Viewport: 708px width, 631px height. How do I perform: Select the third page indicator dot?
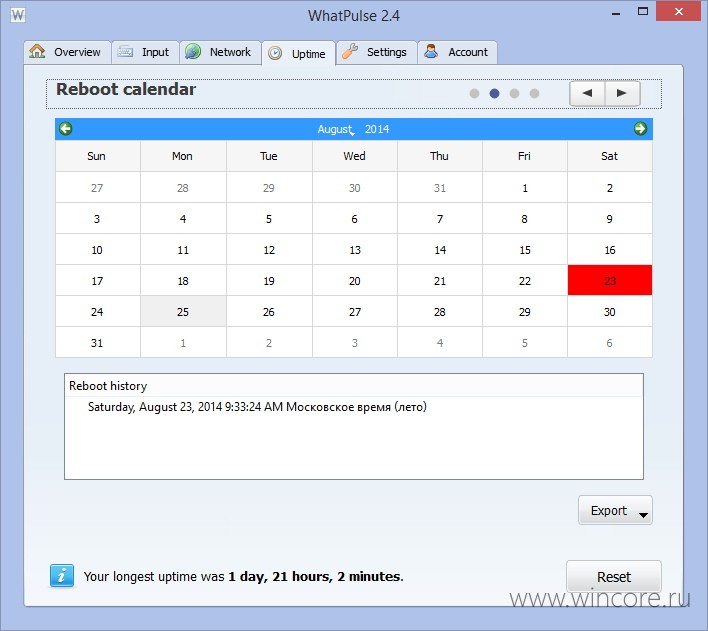tap(514, 93)
